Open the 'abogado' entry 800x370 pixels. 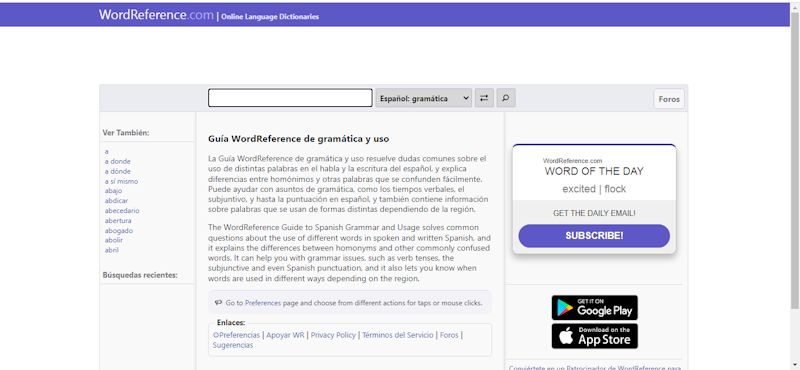pos(118,230)
